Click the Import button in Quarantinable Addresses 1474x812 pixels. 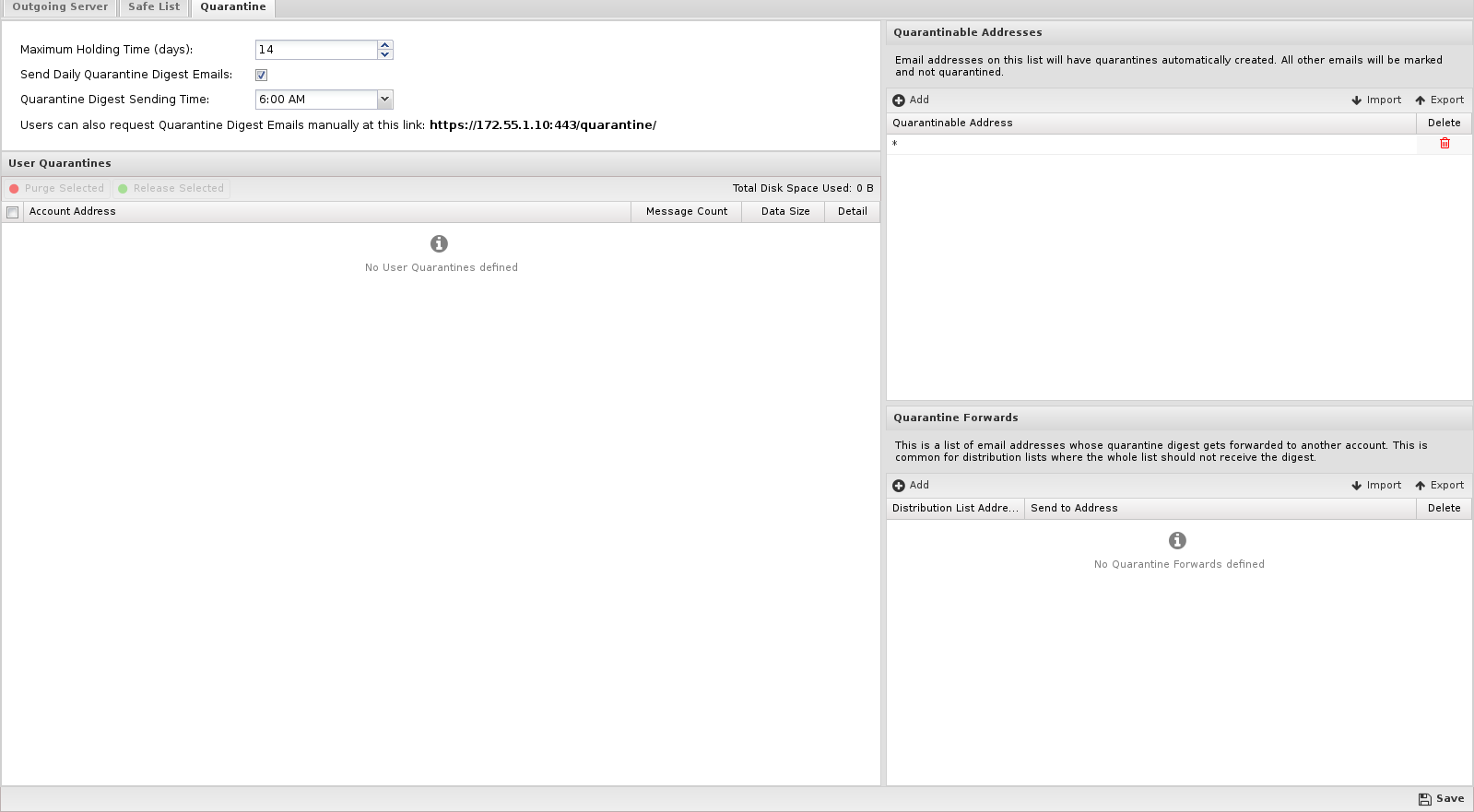(1376, 100)
